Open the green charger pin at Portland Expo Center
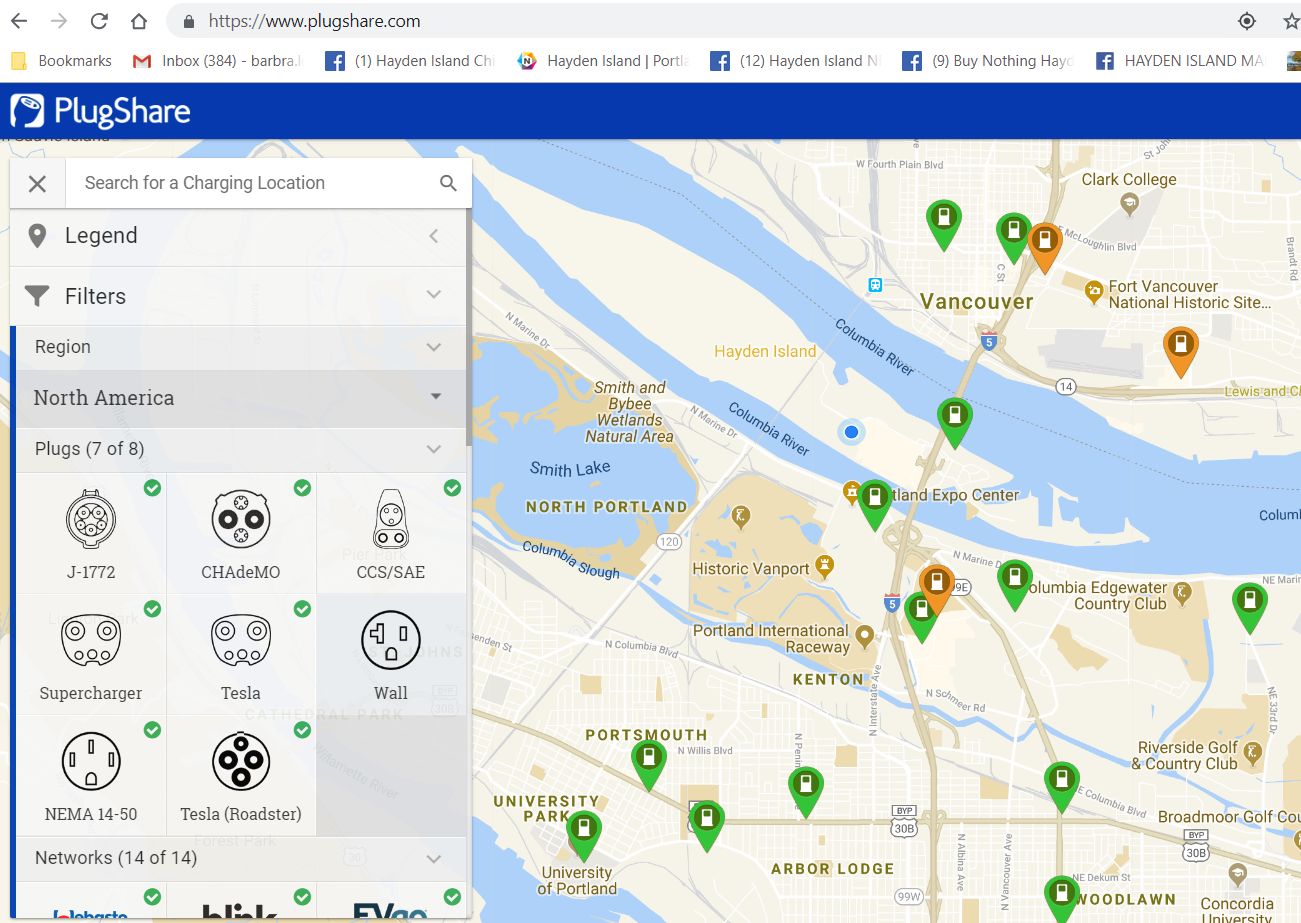 874,503
